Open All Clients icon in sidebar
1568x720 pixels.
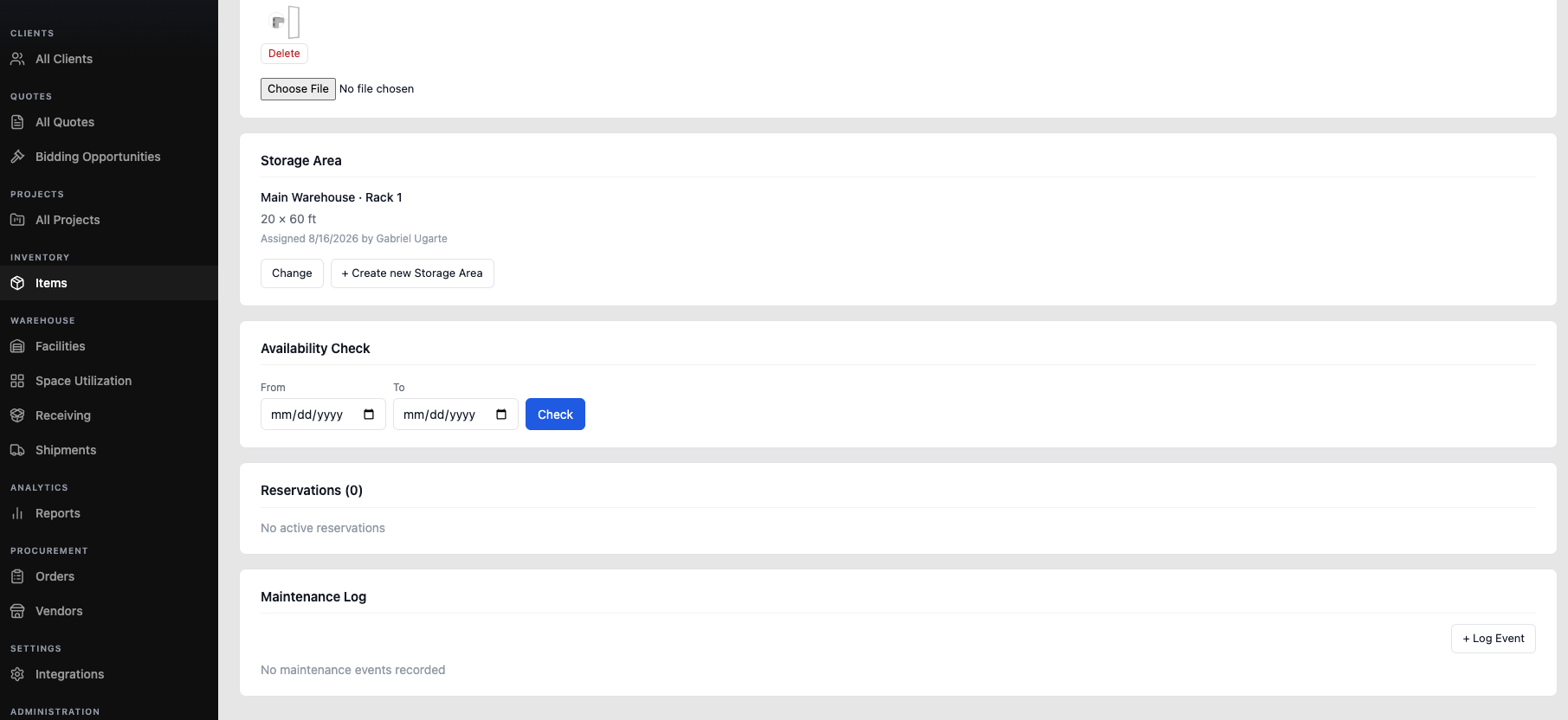pos(17,59)
